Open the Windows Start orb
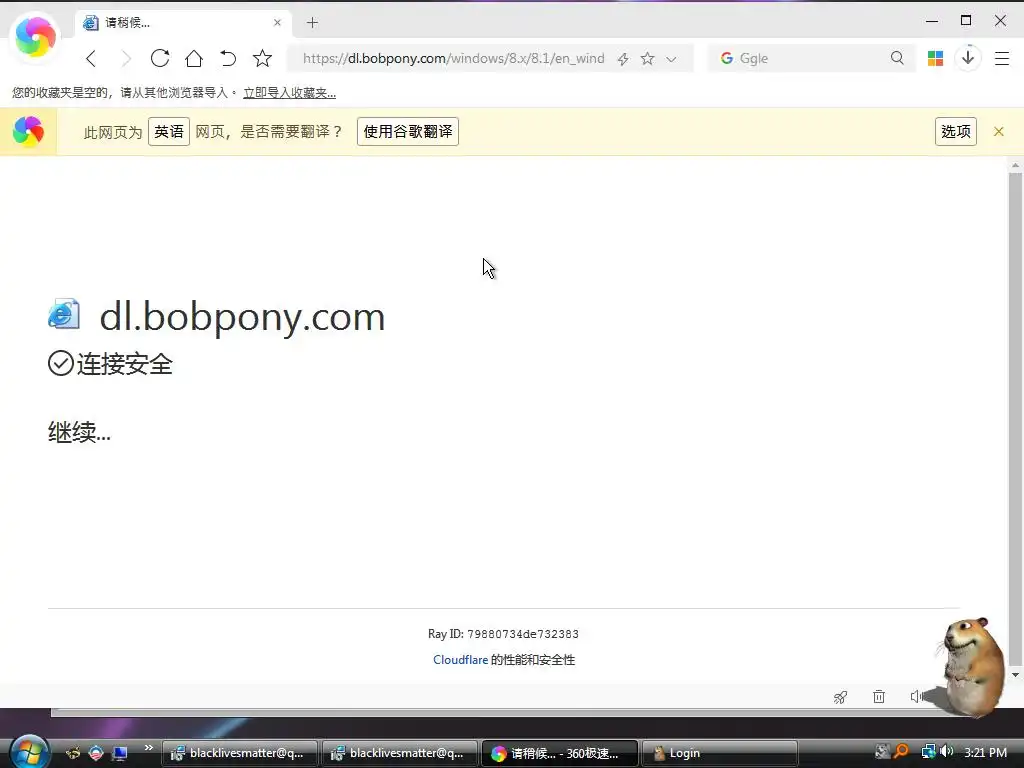The image size is (1024, 768). coord(29,752)
